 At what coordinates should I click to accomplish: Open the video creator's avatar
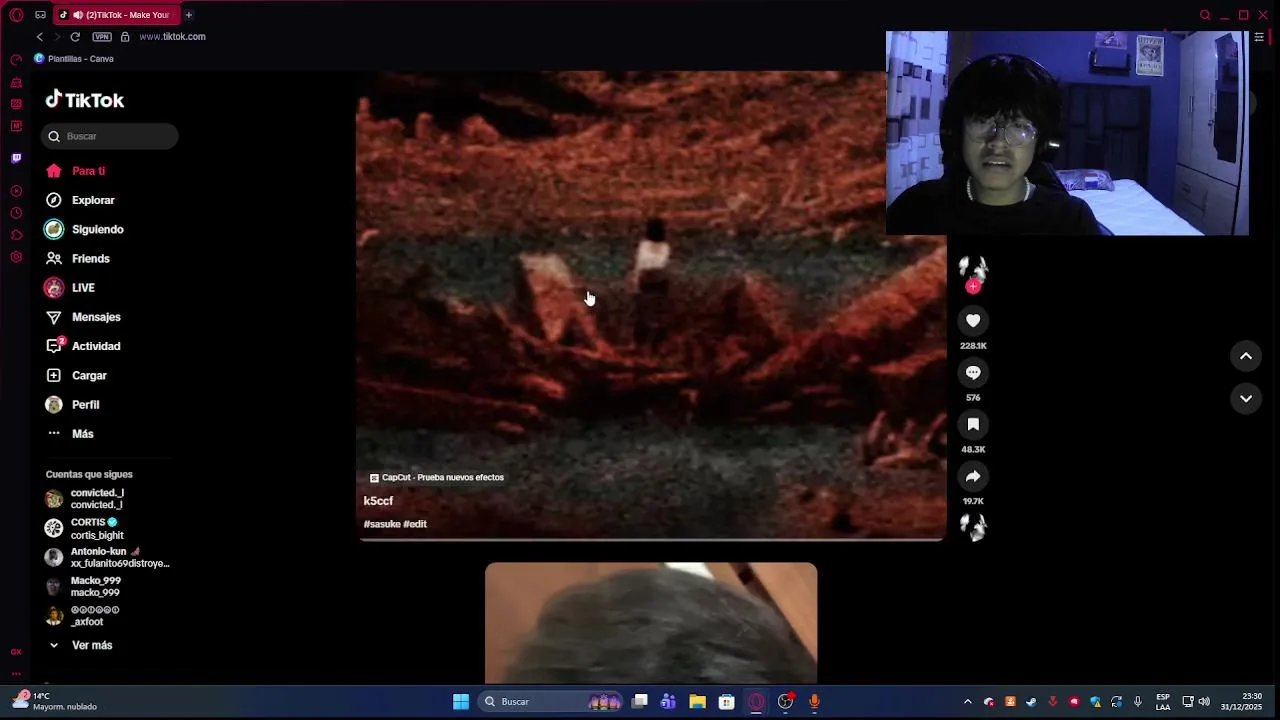point(973,268)
